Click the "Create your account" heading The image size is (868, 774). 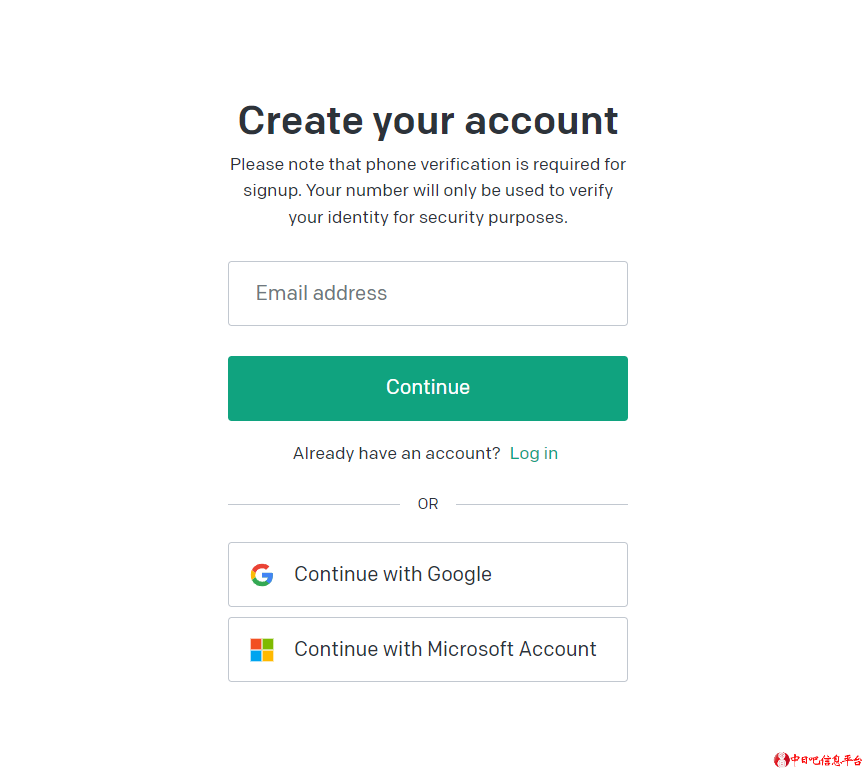coord(428,121)
